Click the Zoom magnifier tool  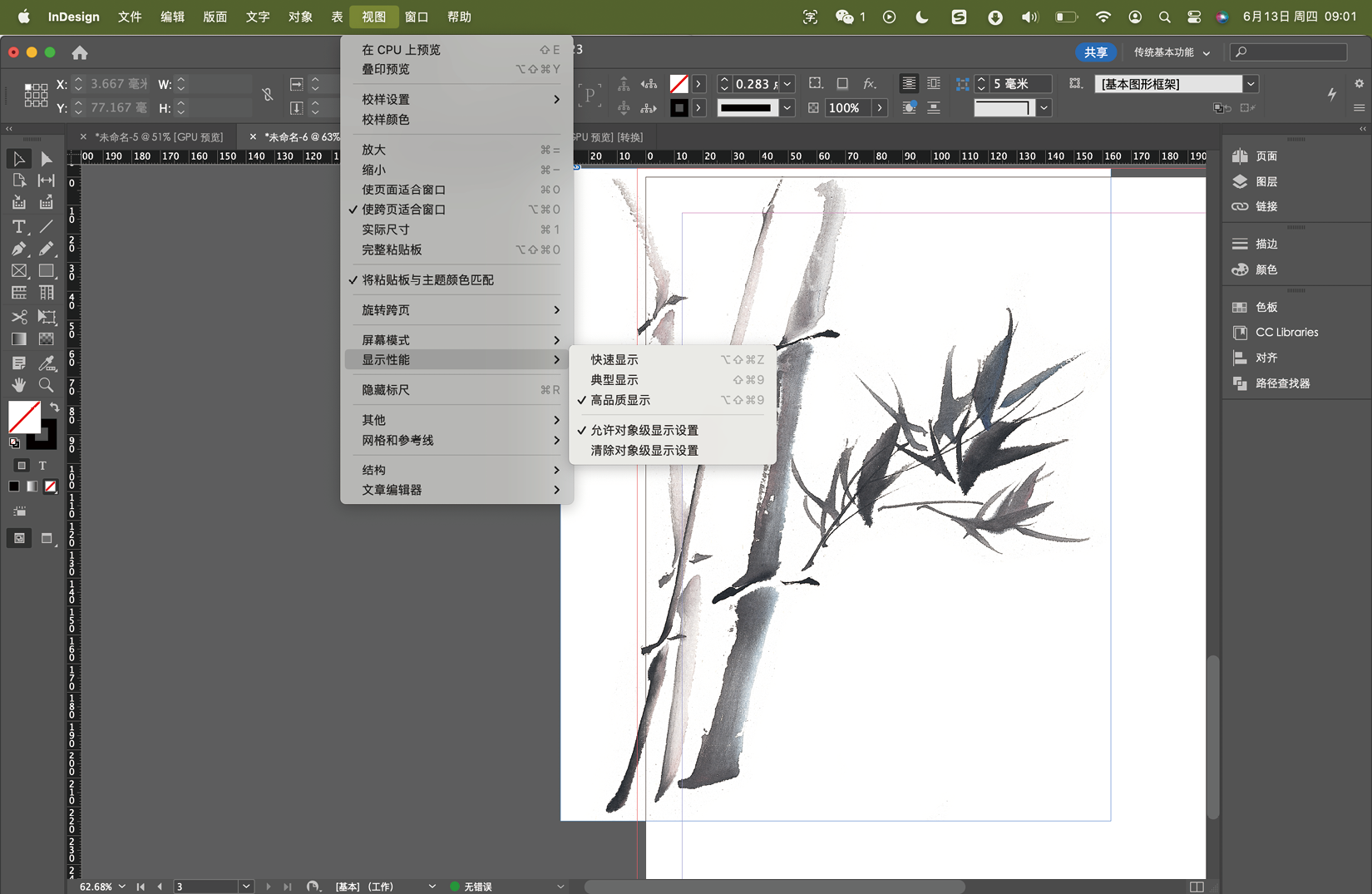click(46, 384)
